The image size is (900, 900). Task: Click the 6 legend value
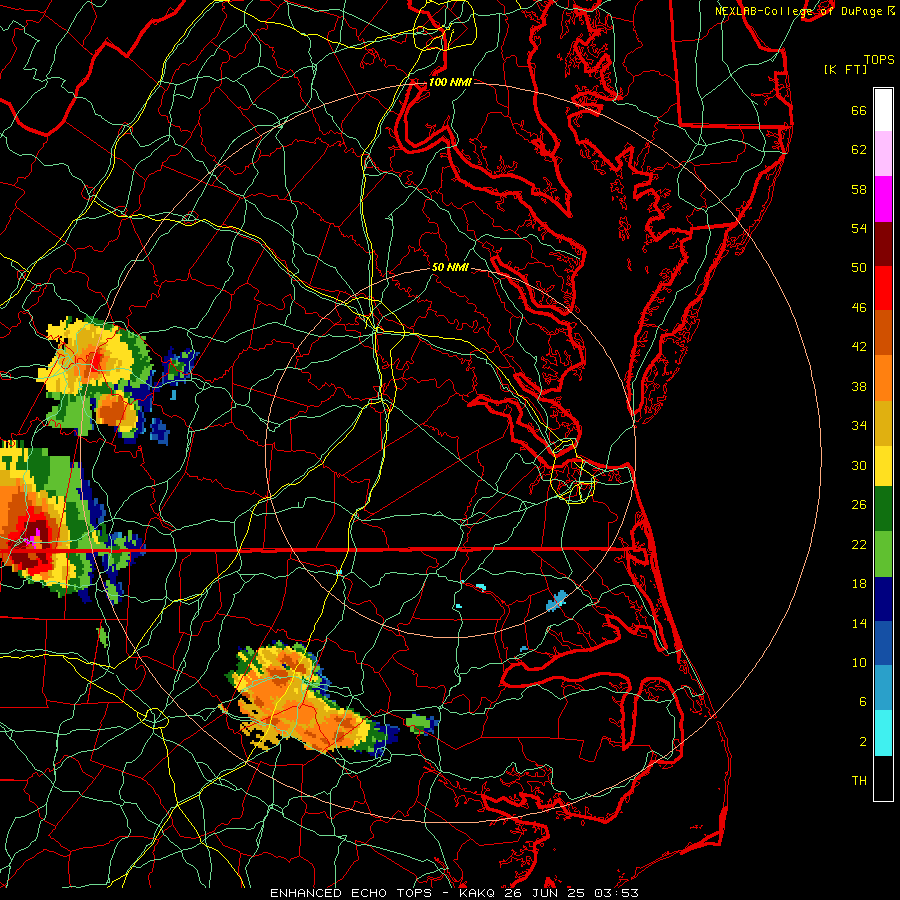863,702
